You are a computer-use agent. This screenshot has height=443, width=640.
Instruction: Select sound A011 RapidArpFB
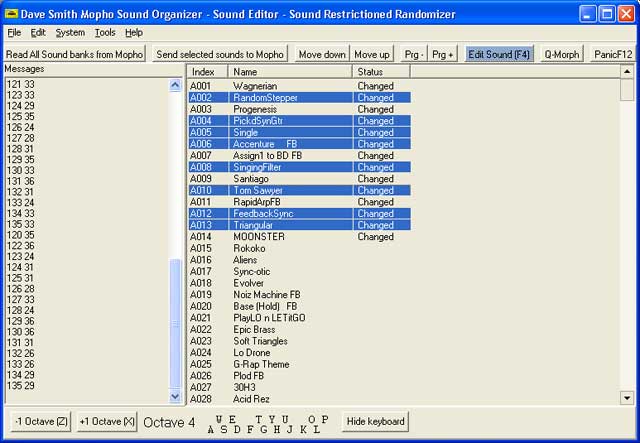[300, 202]
